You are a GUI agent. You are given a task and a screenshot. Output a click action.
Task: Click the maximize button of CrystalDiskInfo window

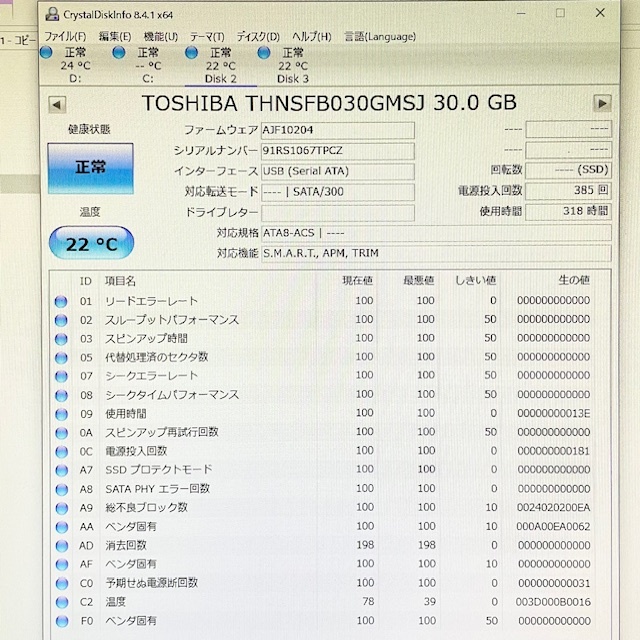click(x=560, y=13)
